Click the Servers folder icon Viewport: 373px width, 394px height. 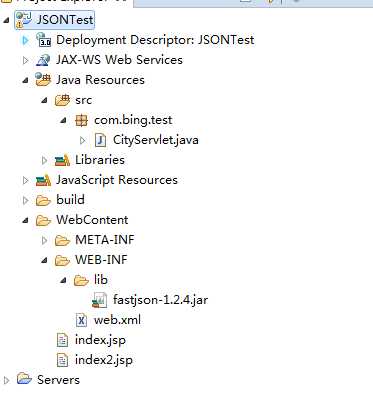click(x=24, y=379)
